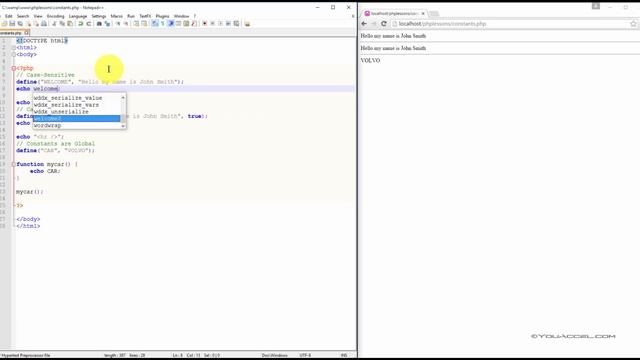Click the Zoom In toolbar icon
Viewport: 640px width, 360px height.
pos(118,24)
